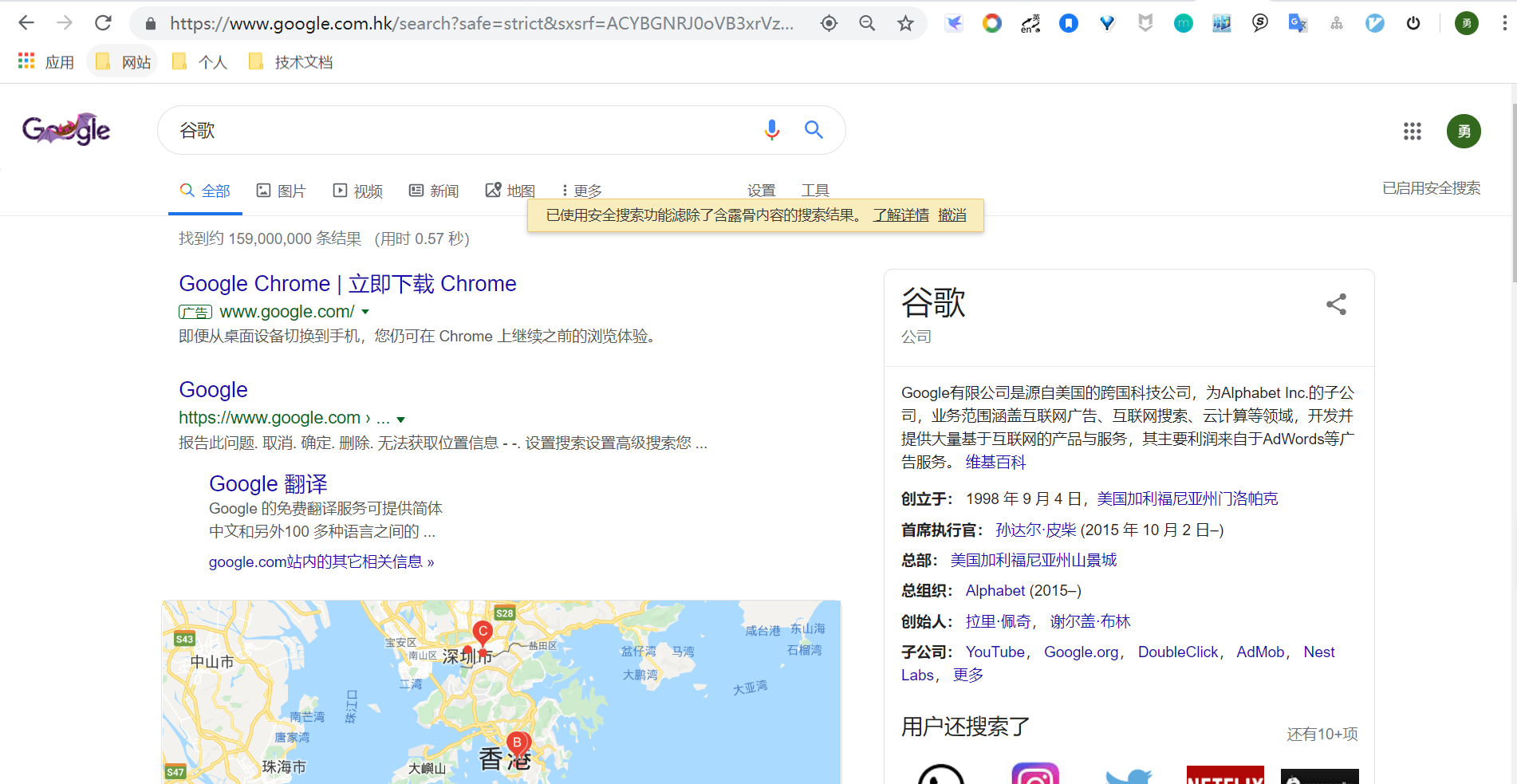Click 了解详情 in the SafeSearch notice

[x=901, y=215]
